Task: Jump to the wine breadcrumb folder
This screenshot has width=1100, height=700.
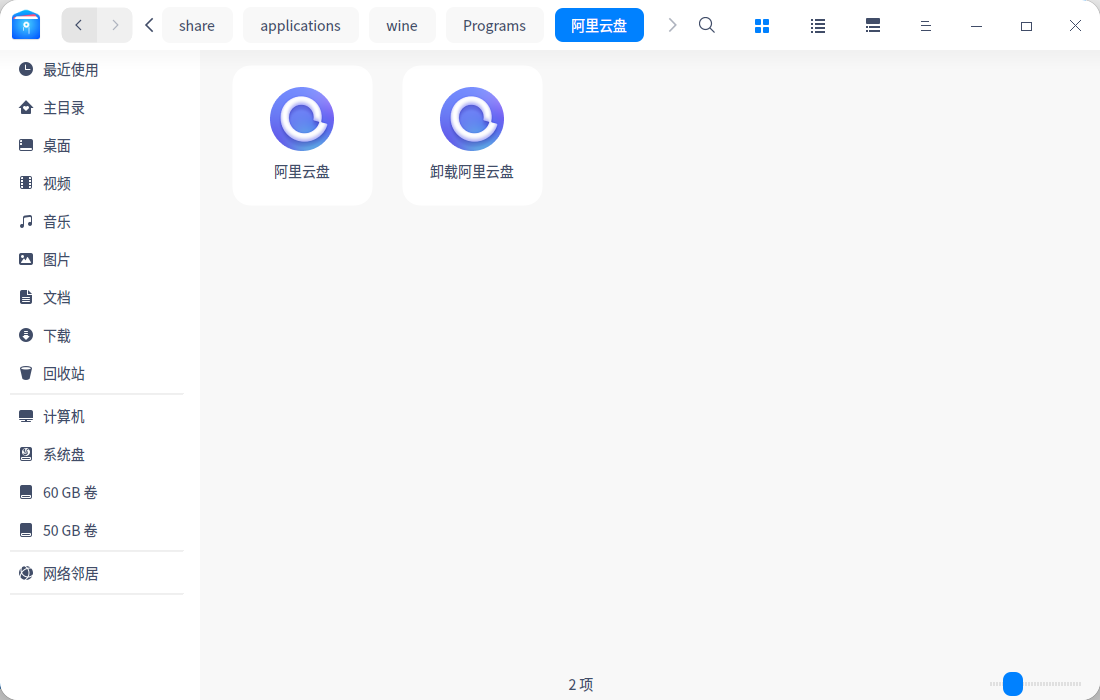Action: click(402, 25)
